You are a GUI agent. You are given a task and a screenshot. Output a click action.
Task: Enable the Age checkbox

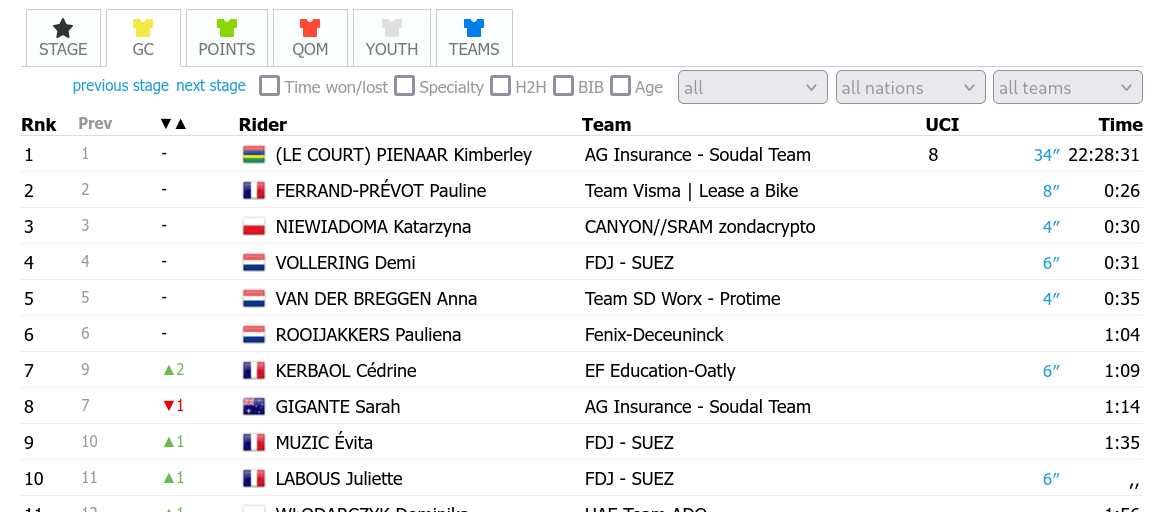(x=620, y=86)
